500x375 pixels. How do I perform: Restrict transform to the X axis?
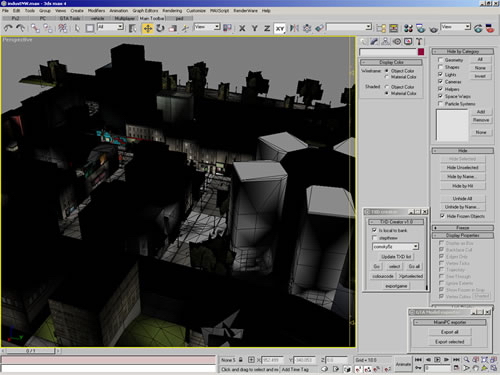click(x=242, y=29)
